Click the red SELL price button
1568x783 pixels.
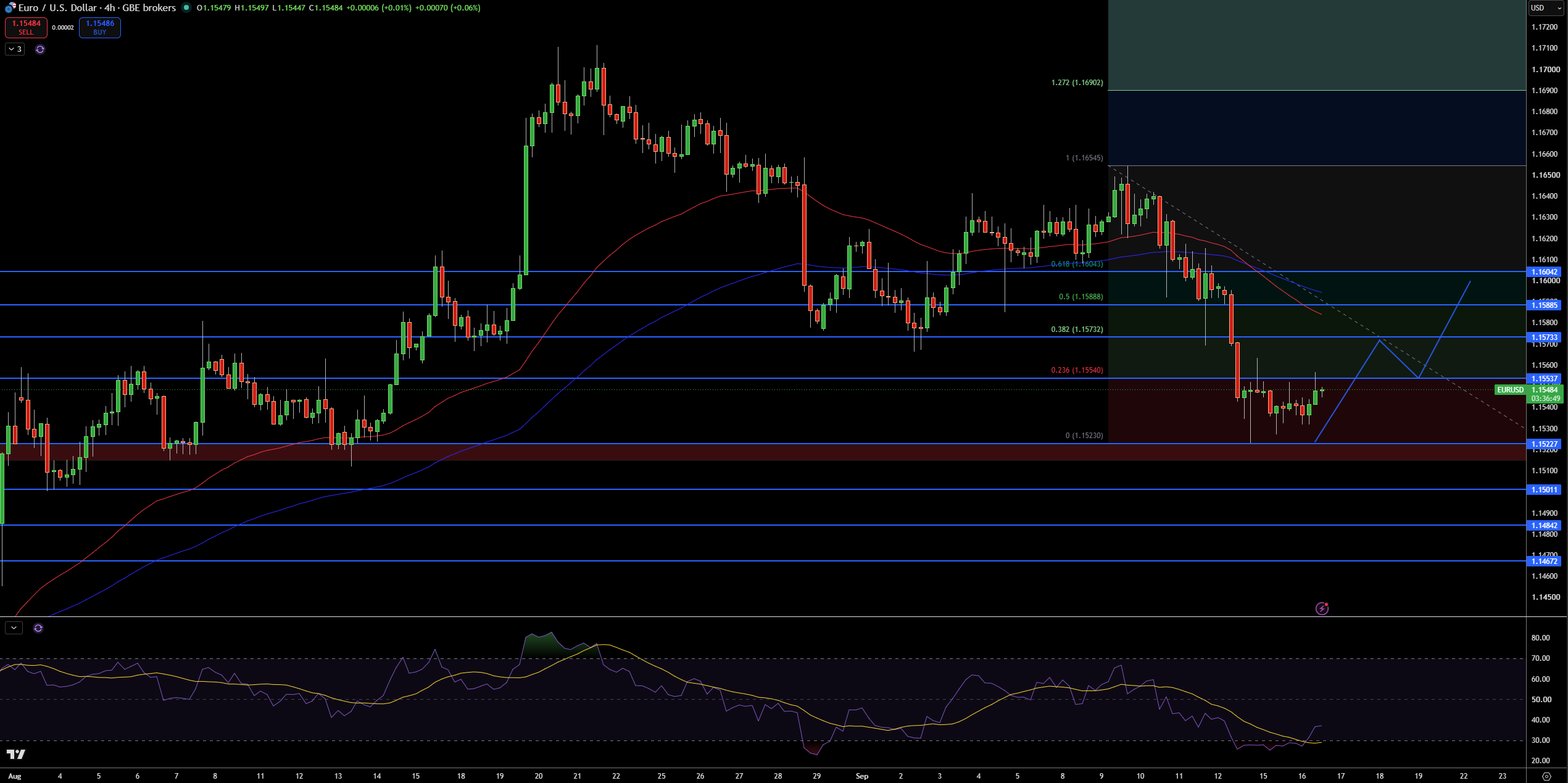[26, 27]
